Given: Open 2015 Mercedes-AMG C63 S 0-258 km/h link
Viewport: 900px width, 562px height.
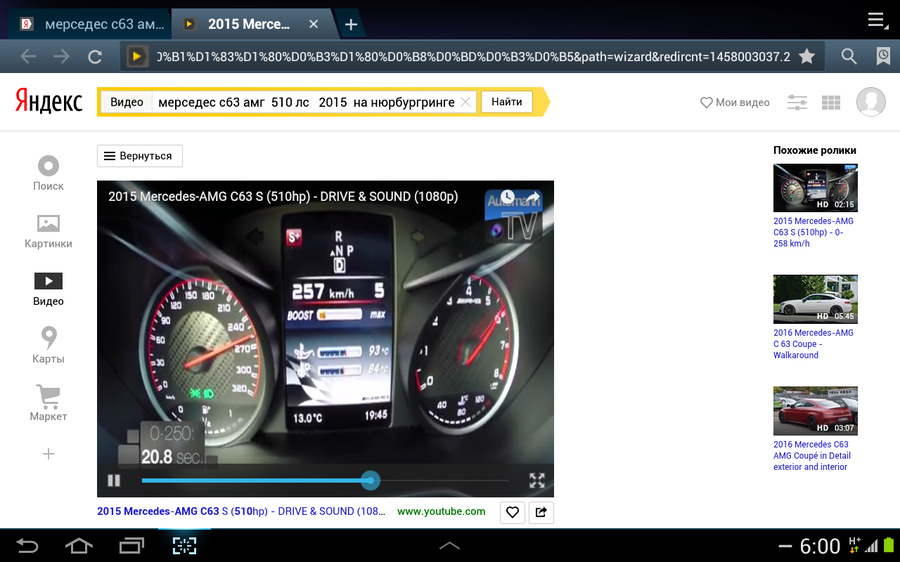Looking at the screenshot, I should (x=813, y=232).
